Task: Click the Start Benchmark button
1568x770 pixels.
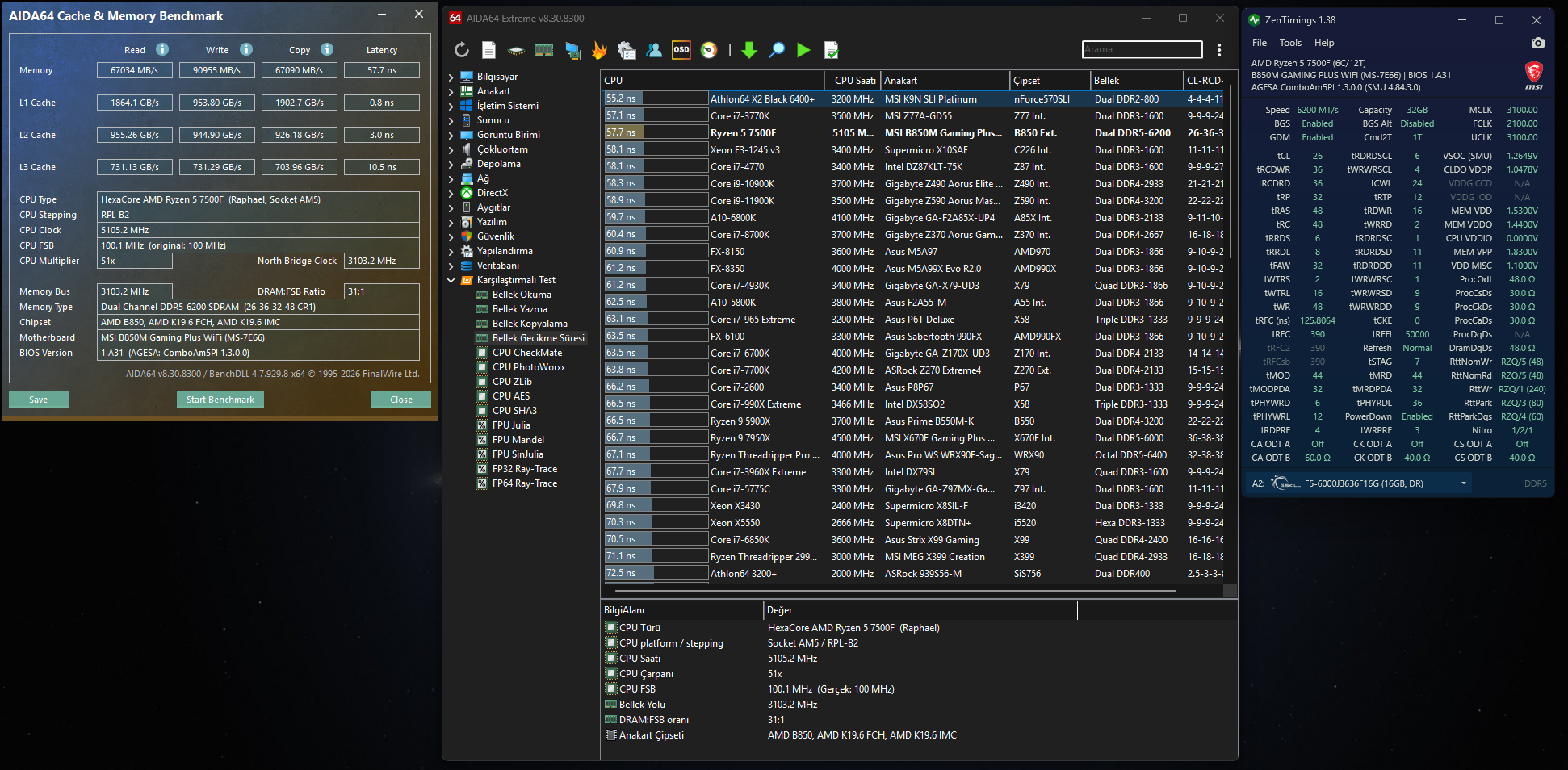Action: [220, 400]
